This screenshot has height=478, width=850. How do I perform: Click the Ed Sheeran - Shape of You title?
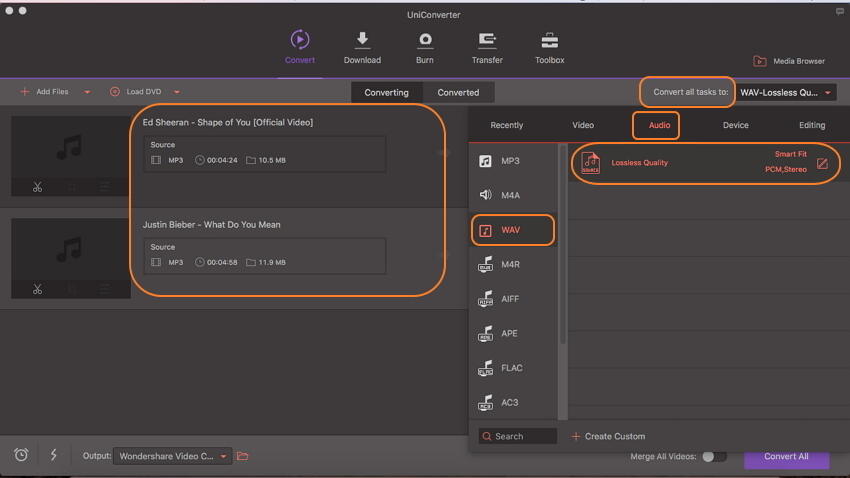(228, 122)
